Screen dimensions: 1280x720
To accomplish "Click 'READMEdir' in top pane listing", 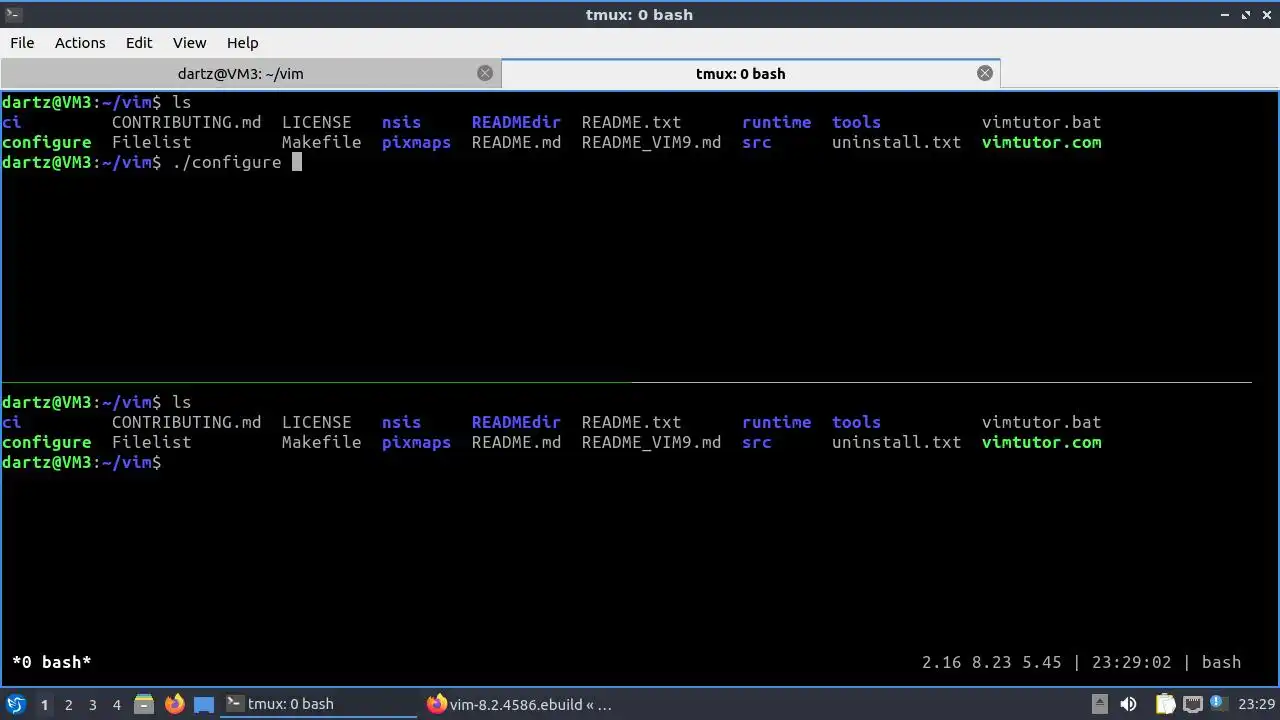I will tap(516, 122).
